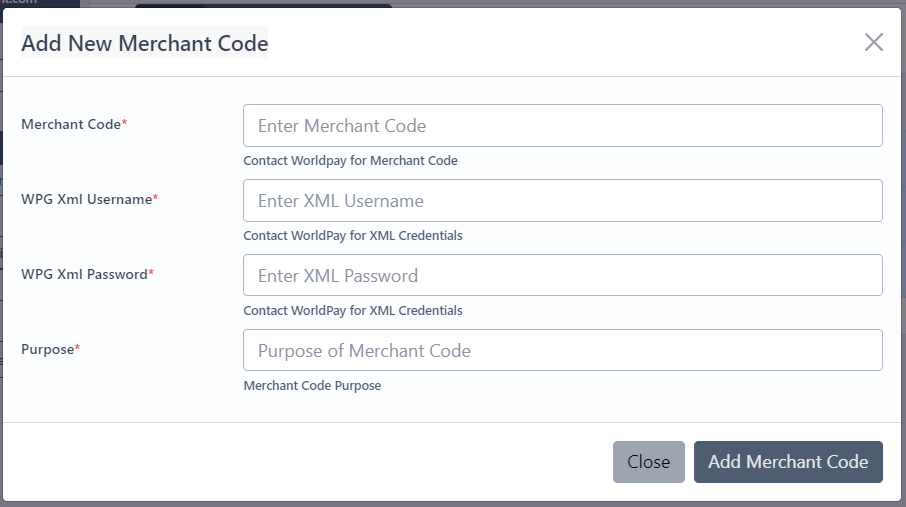Click the 'Merchant Code Purpose' helper text
This screenshot has width=906, height=507.
(312, 386)
